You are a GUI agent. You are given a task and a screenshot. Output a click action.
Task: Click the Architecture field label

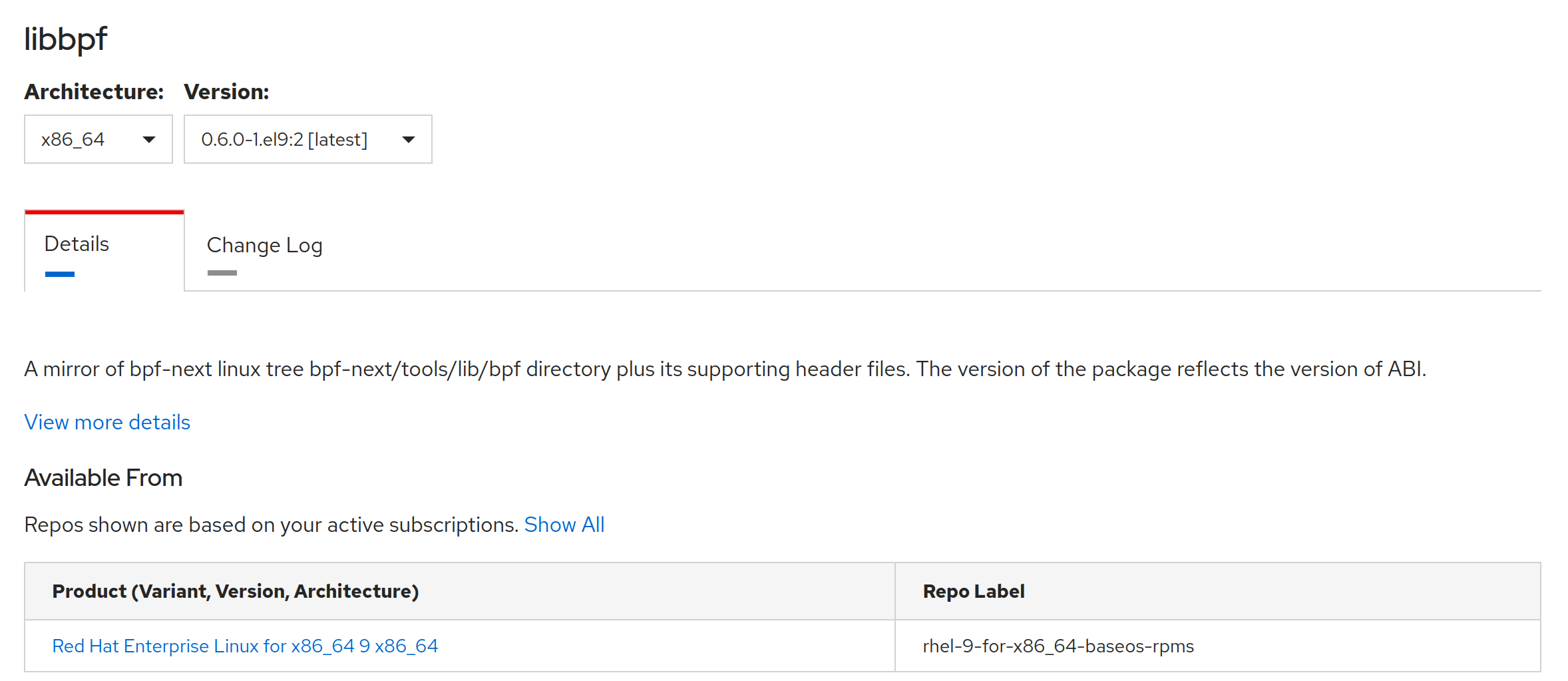(x=93, y=92)
